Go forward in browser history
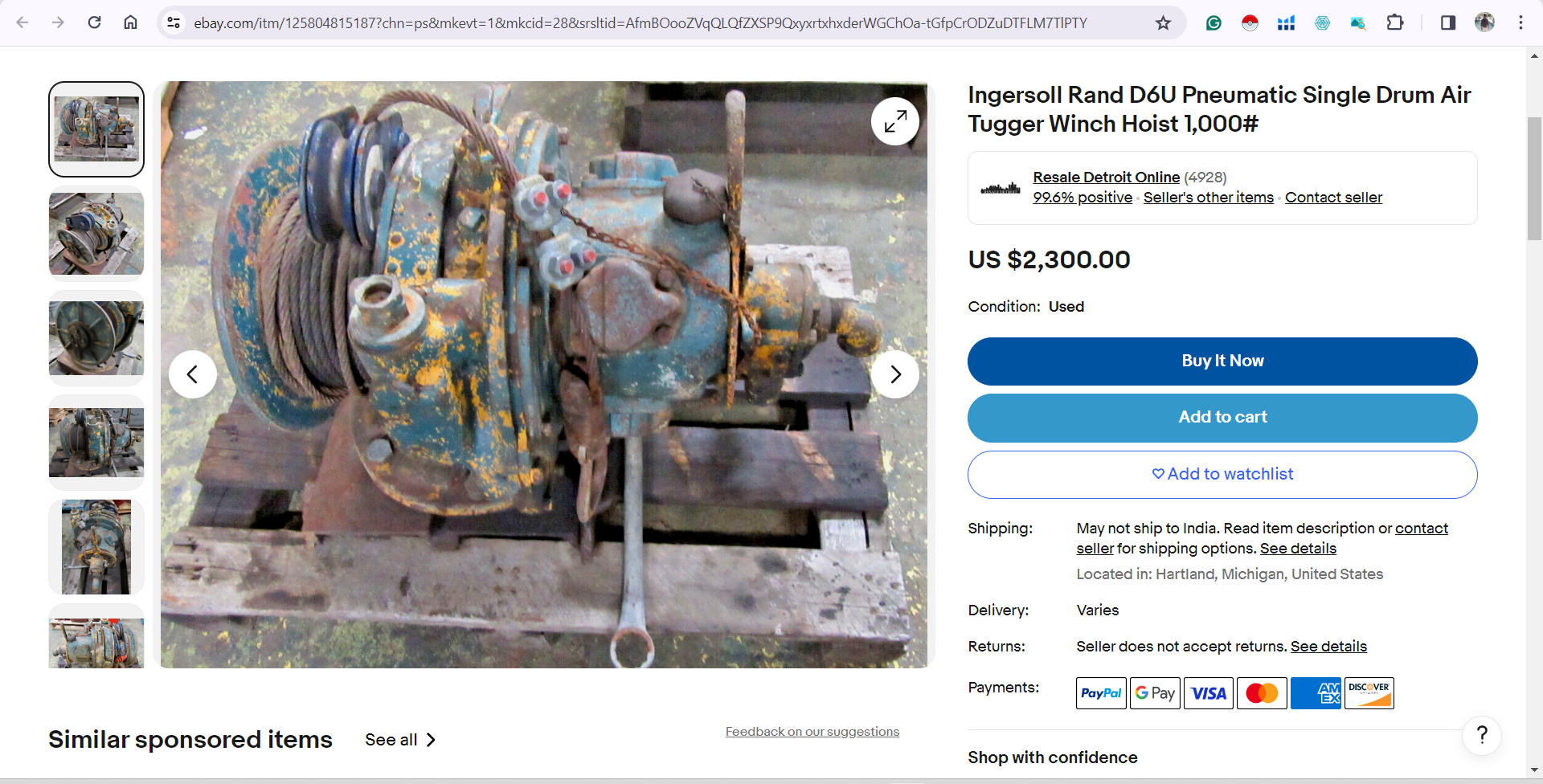Viewport: 1543px width, 784px height. tap(58, 22)
